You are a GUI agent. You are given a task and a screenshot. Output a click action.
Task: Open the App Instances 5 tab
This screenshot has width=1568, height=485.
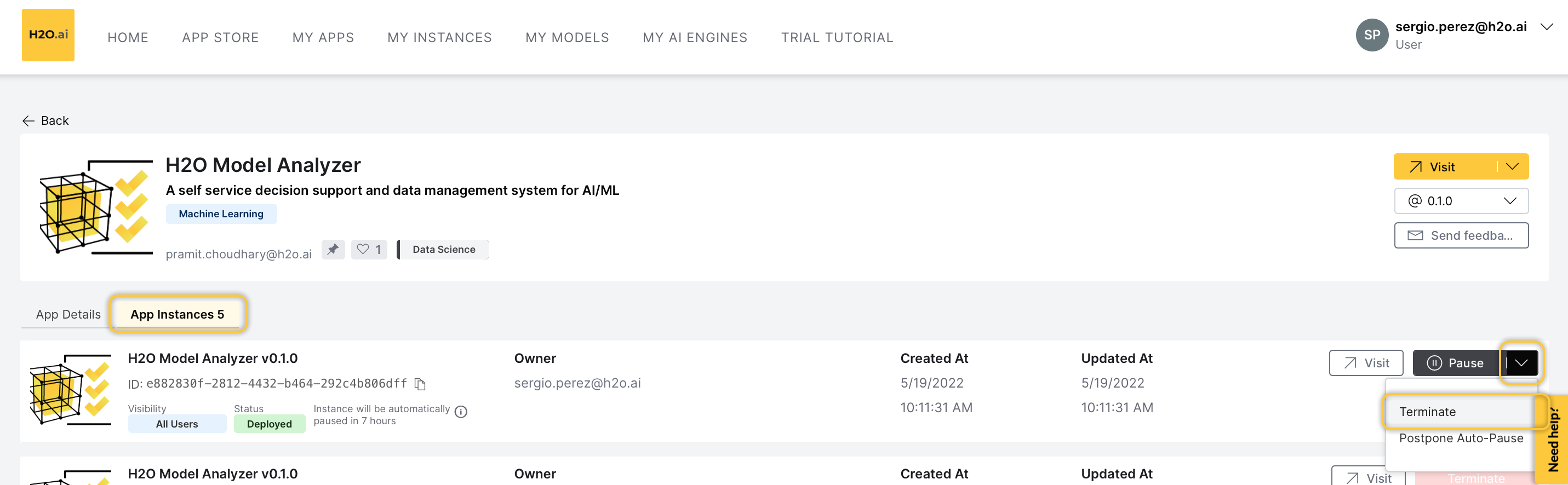tap(177, 315)
